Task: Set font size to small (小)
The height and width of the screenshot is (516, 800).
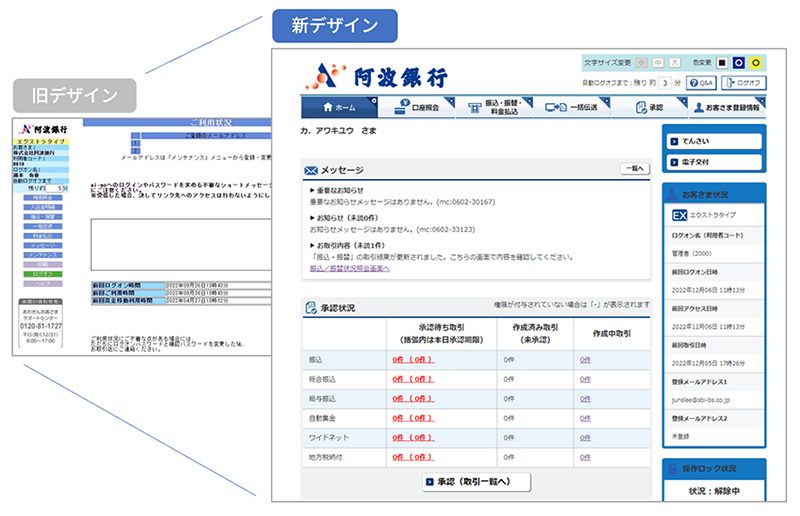Action: (642, 63)
